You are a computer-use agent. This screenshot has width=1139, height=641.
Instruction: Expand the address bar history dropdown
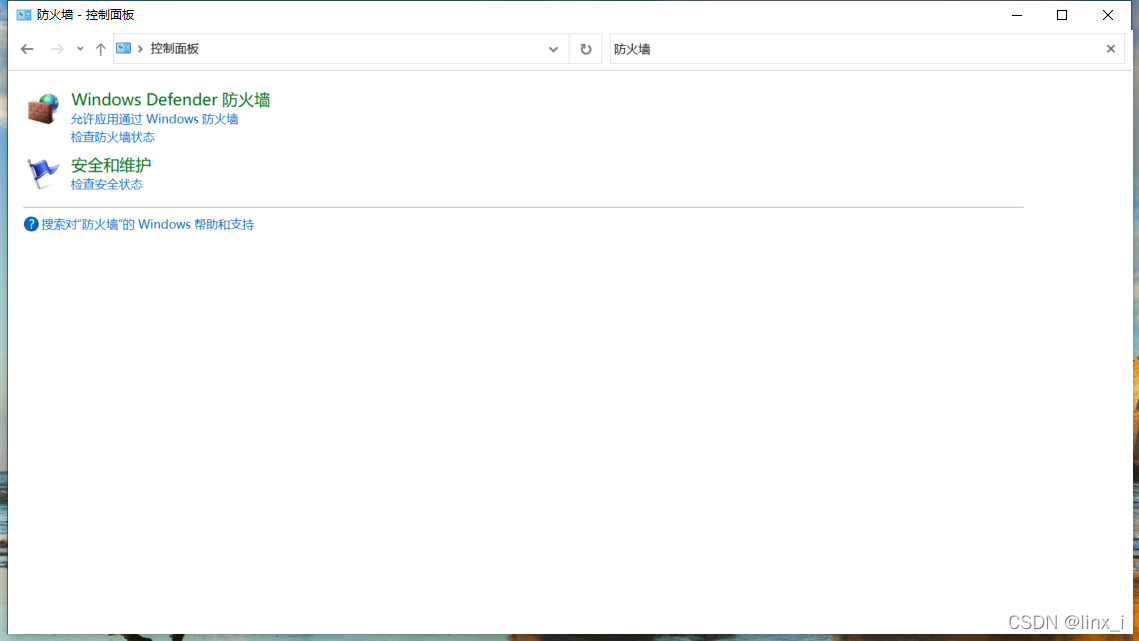click(x=554, y=49)
